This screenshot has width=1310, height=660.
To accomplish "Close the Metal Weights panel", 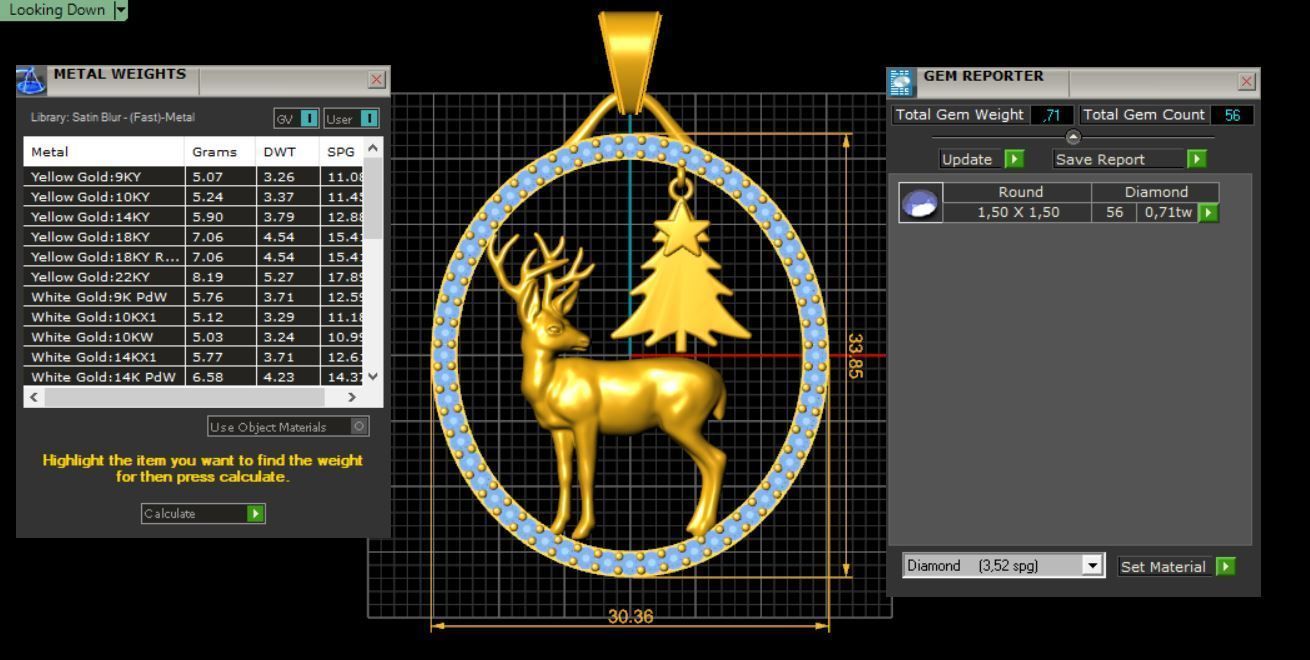I will pyautogui.click(x=377, y=79).
